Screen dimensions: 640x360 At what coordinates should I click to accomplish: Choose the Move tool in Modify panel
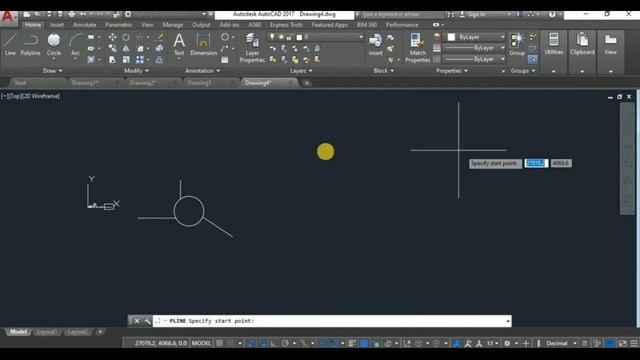(112, 37)
